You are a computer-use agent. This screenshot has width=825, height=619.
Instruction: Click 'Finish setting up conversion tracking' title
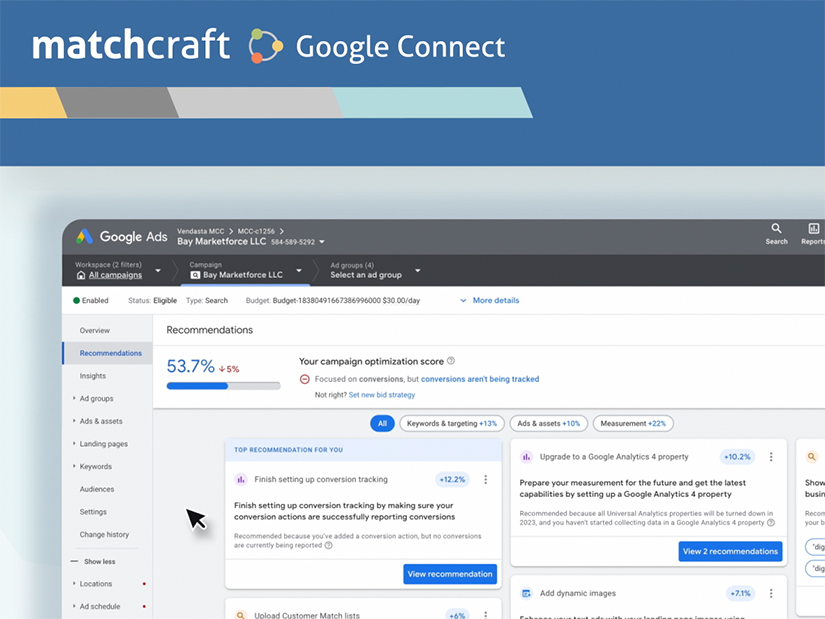pyautogui.click(x=321, y=480)
